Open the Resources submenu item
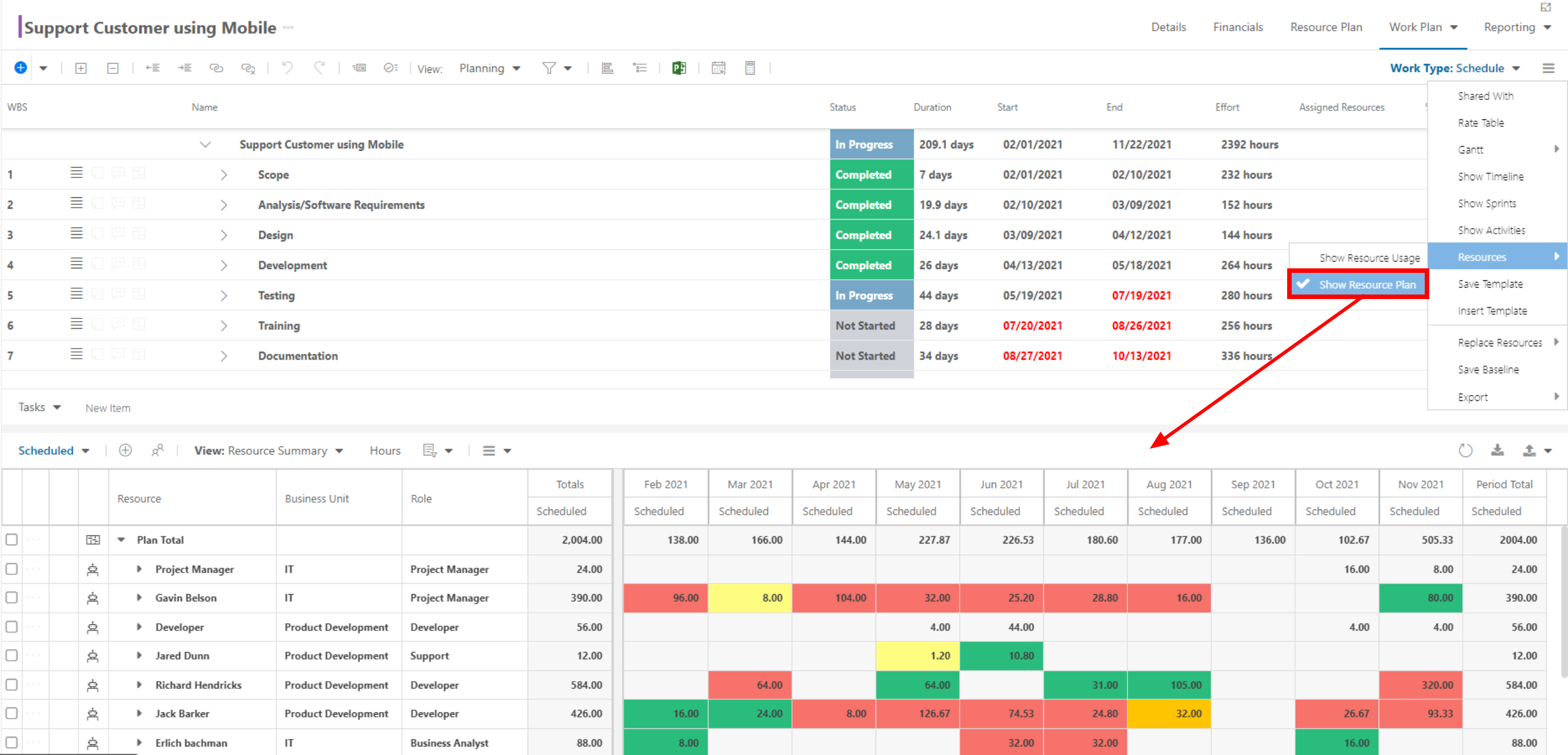Screen dimensions: 1568x755 [1497, 256]
